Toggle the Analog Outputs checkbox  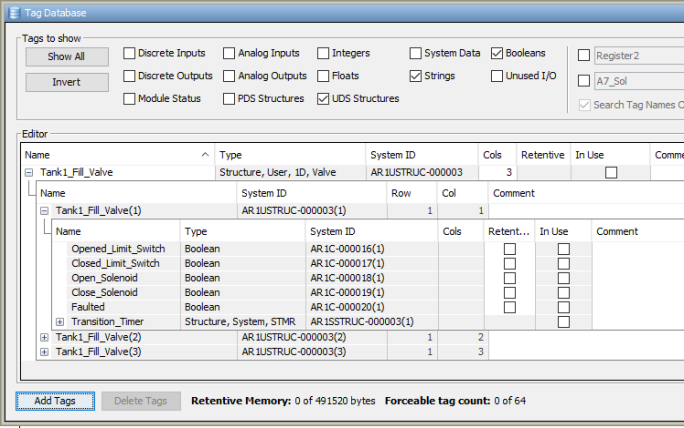[x=230, y=76]
